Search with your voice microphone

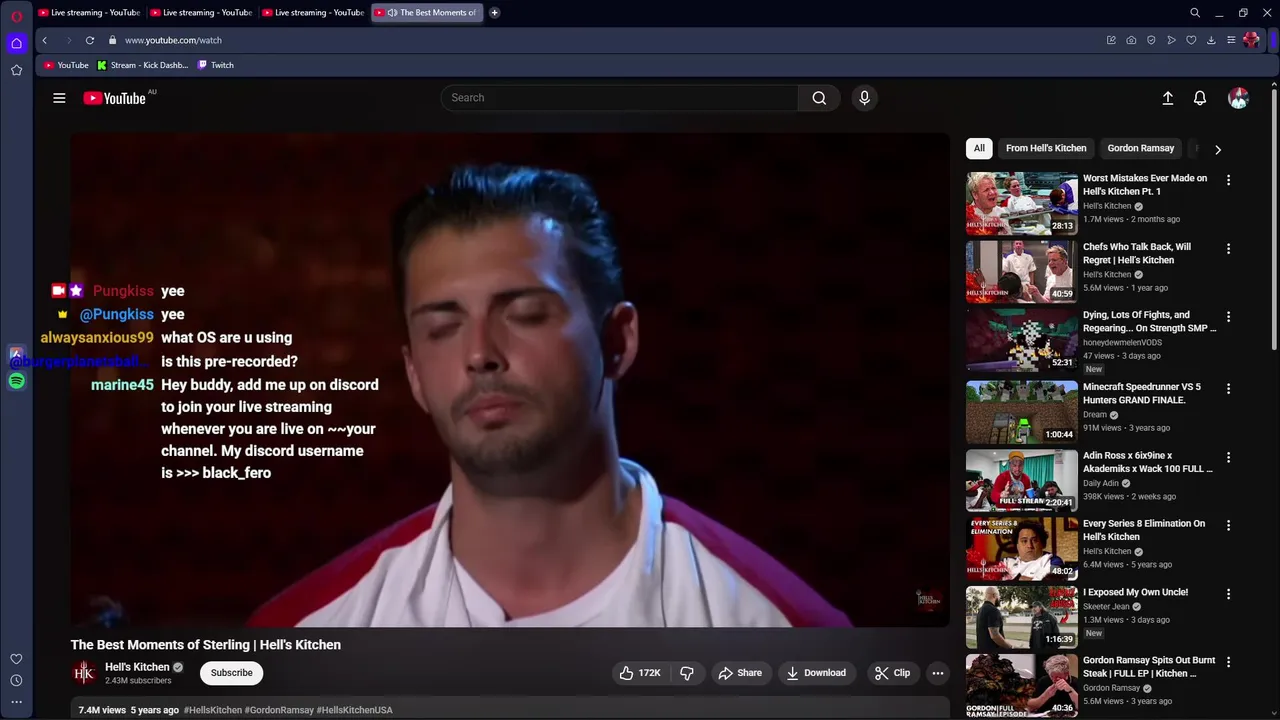coord(865,98)
